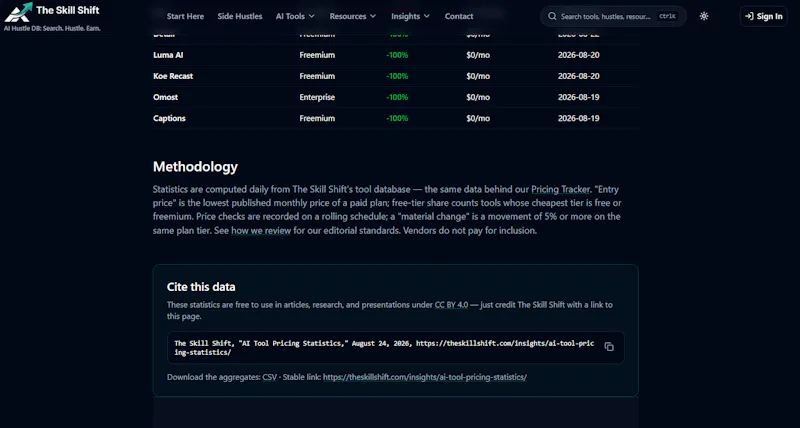Viewport: 800px width, 428px height.
Task: Expand the Resources dropdown menu
Action: point(353,16)
